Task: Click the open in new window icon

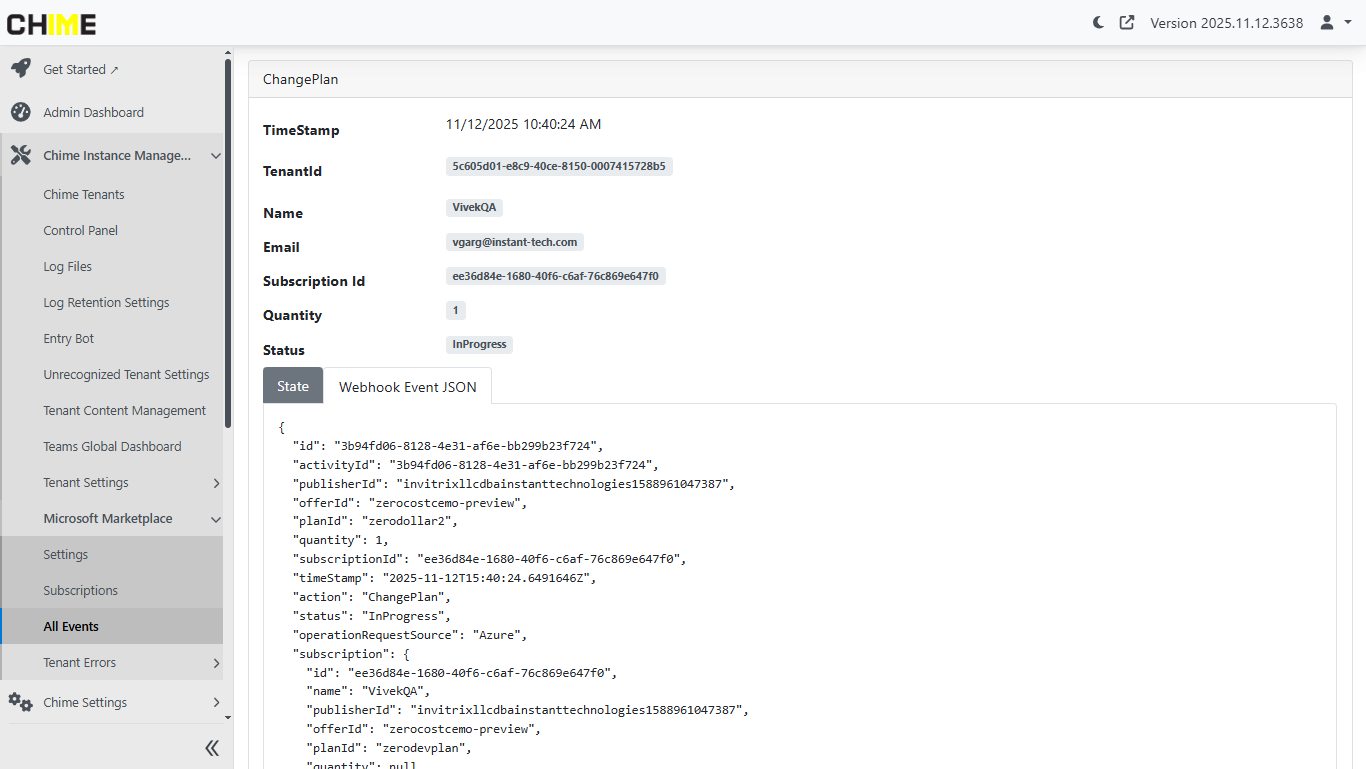Action: 1127,22
